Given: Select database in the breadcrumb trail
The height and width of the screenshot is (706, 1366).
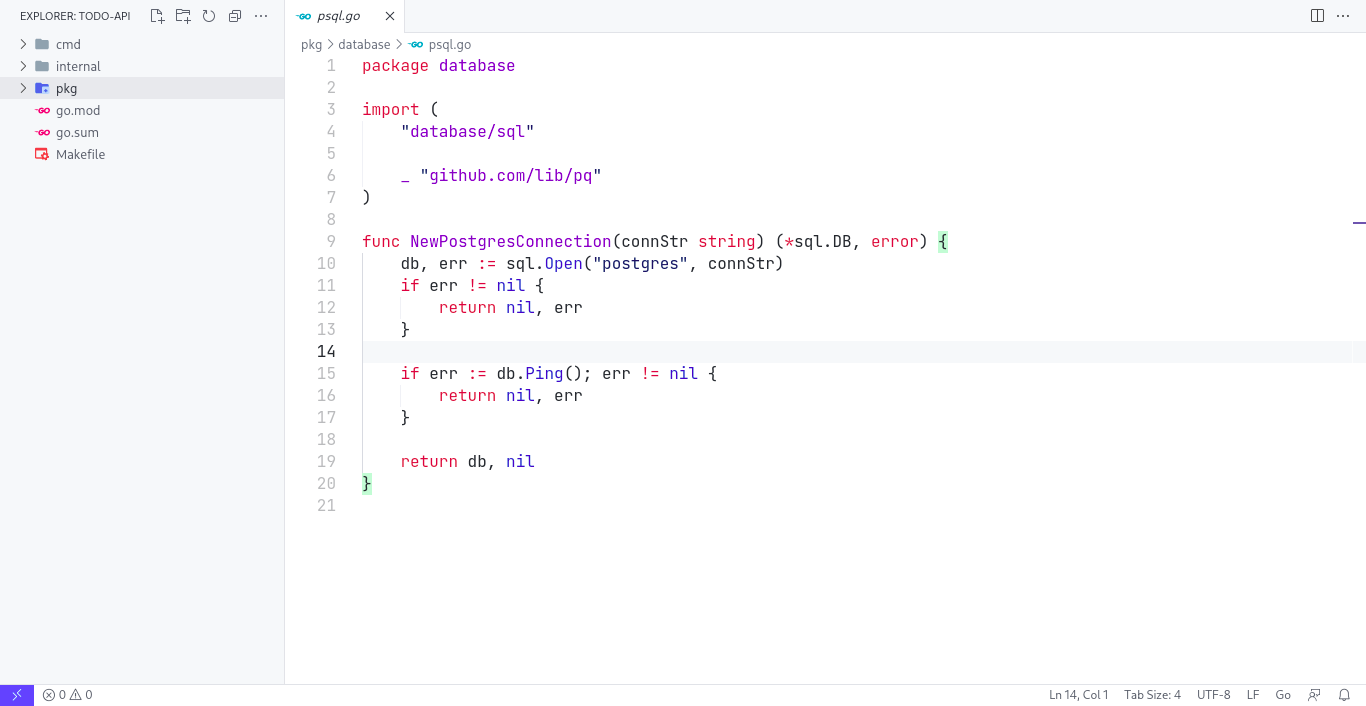Looking at the screenshot, I should [x=364, y=44].
